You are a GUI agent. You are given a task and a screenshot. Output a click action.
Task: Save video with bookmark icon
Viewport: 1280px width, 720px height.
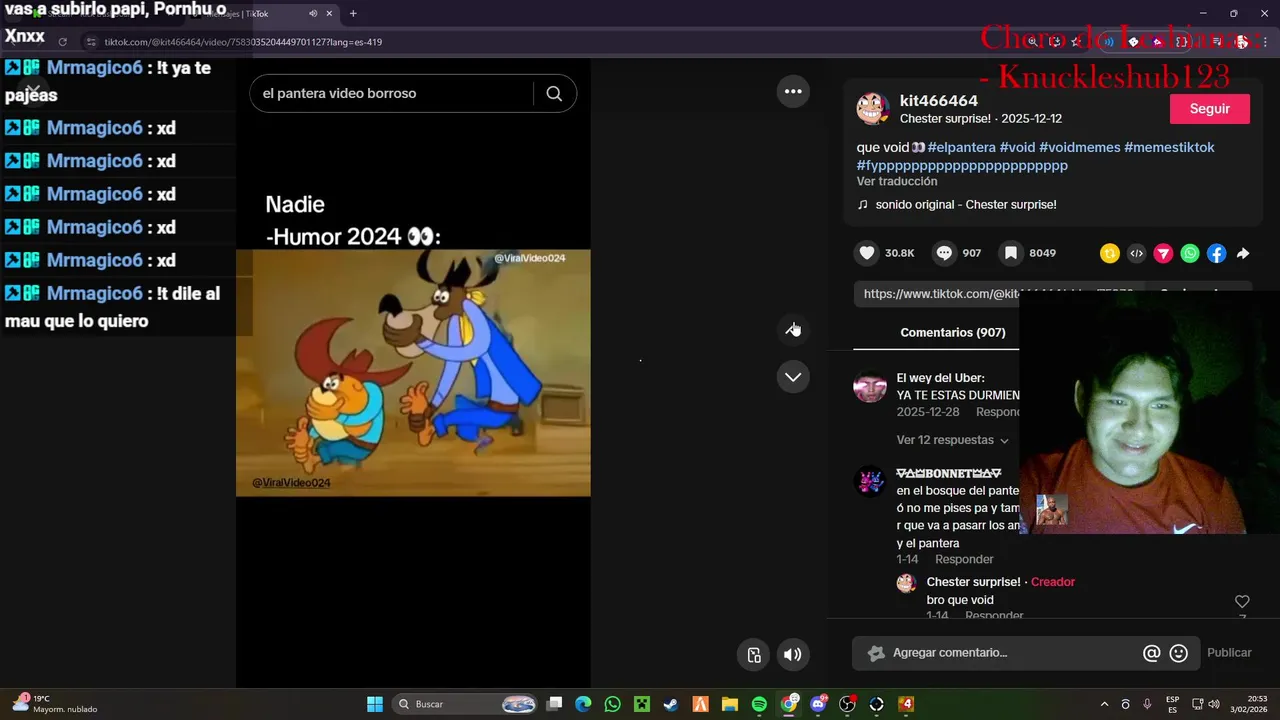(1011, 253)
